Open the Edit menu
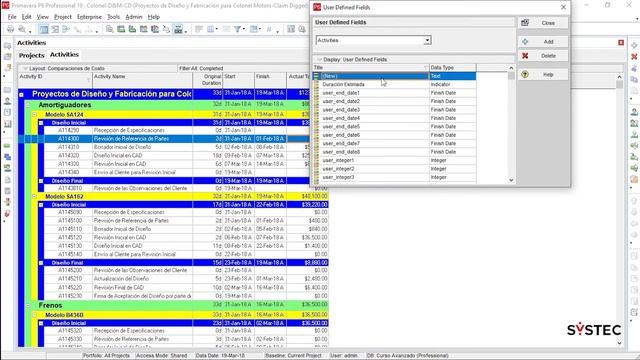Image resolution: width=640 pixels, height=360 pixels. [27, 17]
